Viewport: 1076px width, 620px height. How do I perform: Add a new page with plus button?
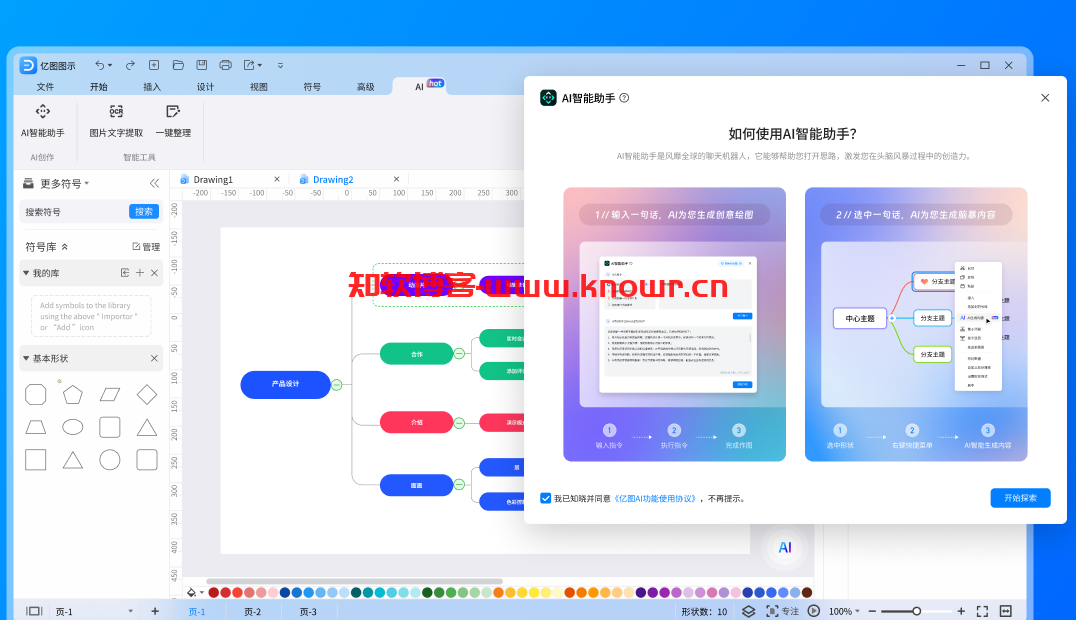coord(155,611)
